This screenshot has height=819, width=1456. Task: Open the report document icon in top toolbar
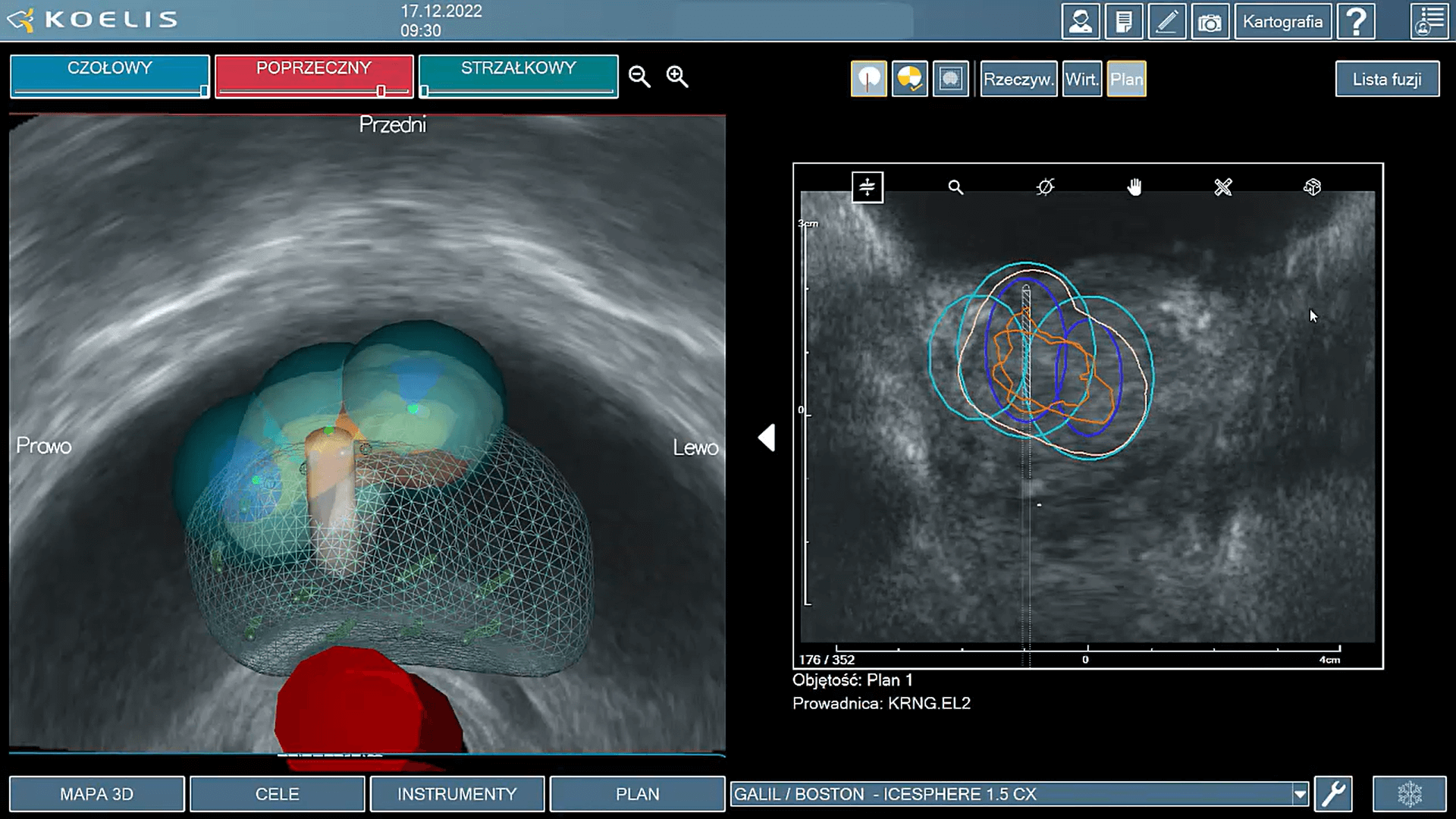1124,21
